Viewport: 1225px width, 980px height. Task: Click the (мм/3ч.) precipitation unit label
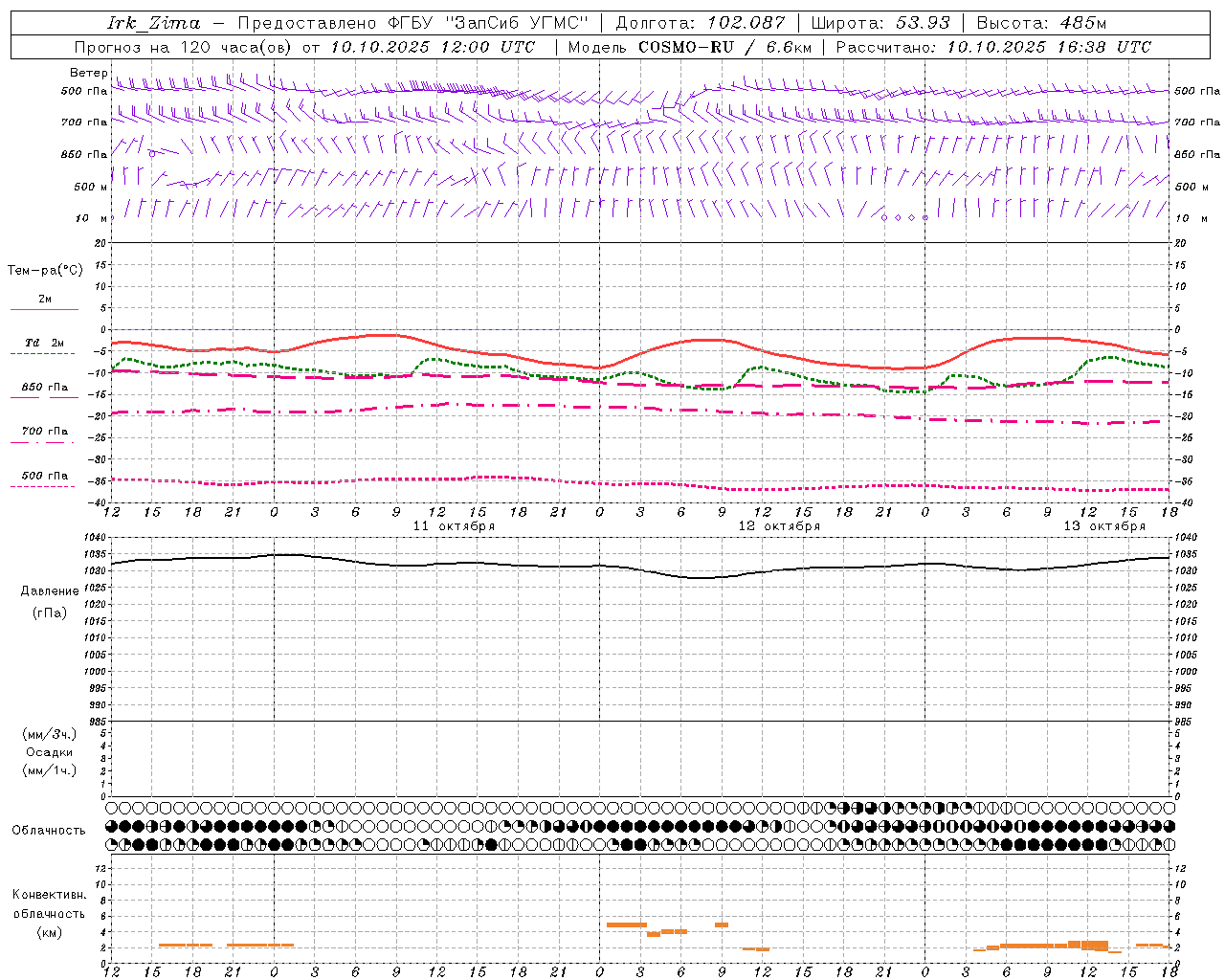click(x=50, y=734)
